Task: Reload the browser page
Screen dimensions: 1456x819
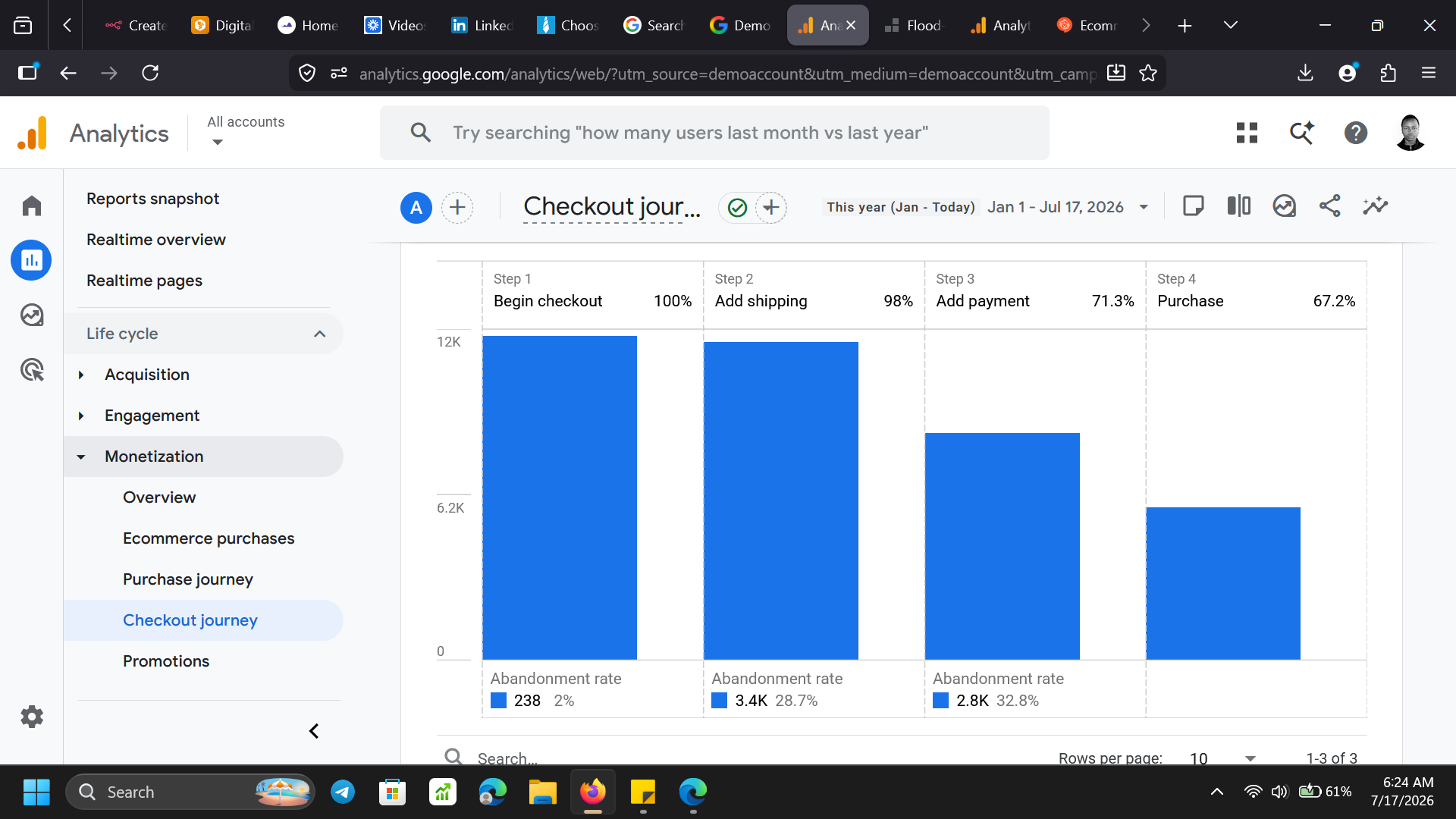Action: 150,73
